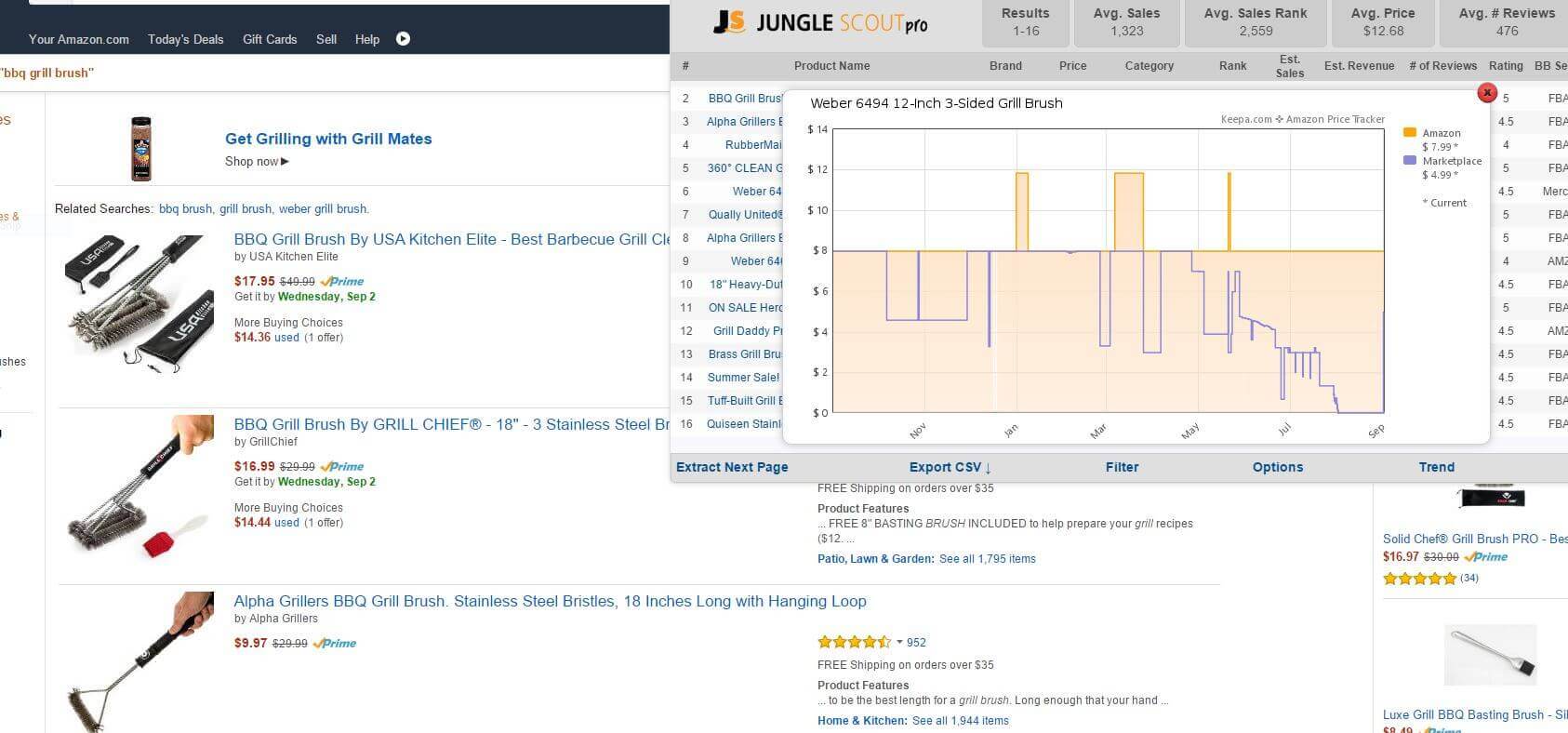The width and height of the screenshot is (1568, 733).
Task: Open Today's Deals
Action: click(x=185, y=39)
